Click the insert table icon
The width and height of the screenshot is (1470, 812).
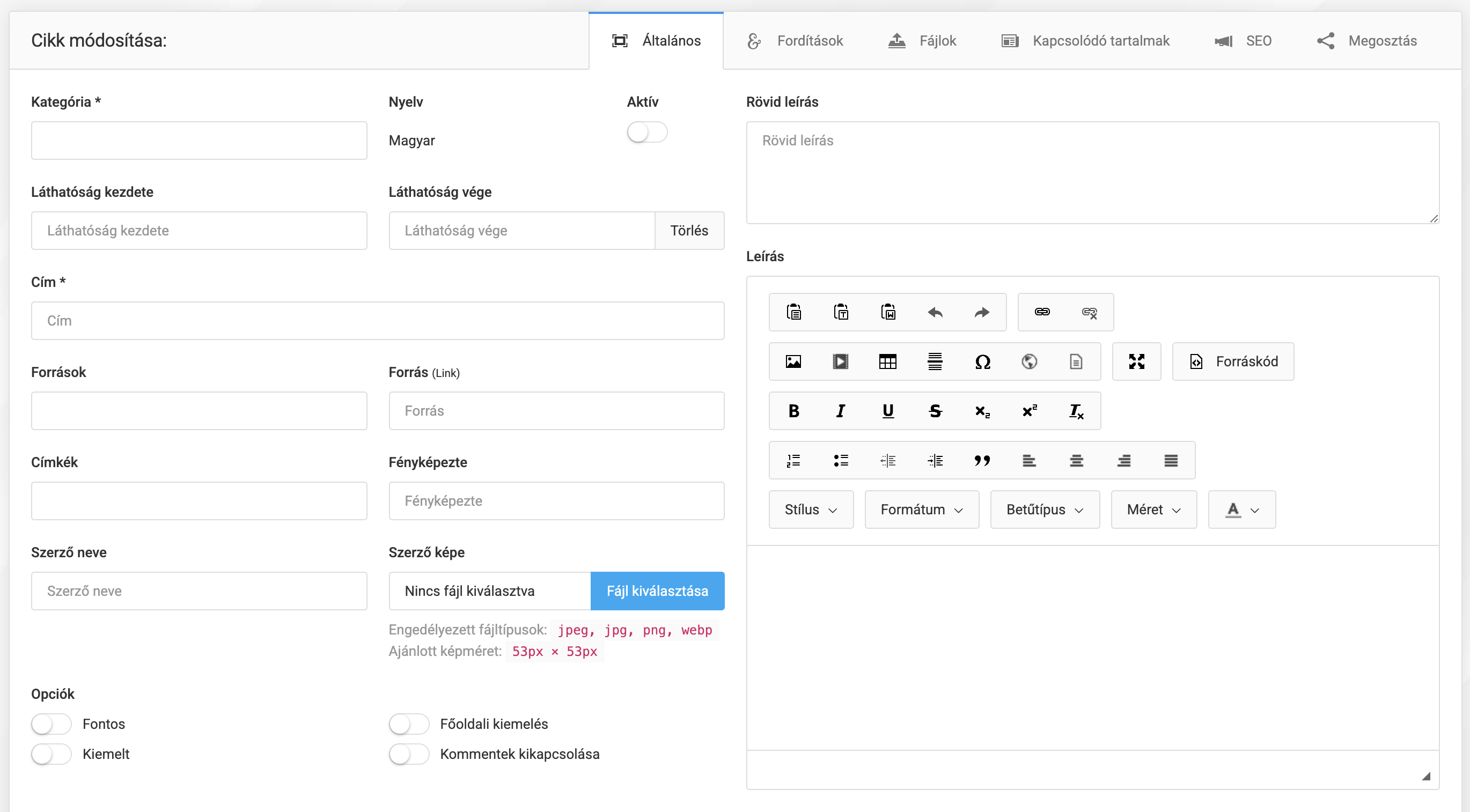pos(887,362)
